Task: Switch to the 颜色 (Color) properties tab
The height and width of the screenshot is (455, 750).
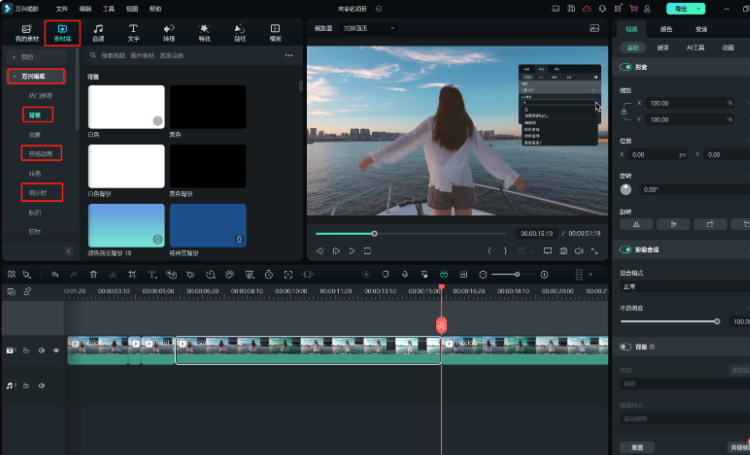Action: [x=665, y=29]
